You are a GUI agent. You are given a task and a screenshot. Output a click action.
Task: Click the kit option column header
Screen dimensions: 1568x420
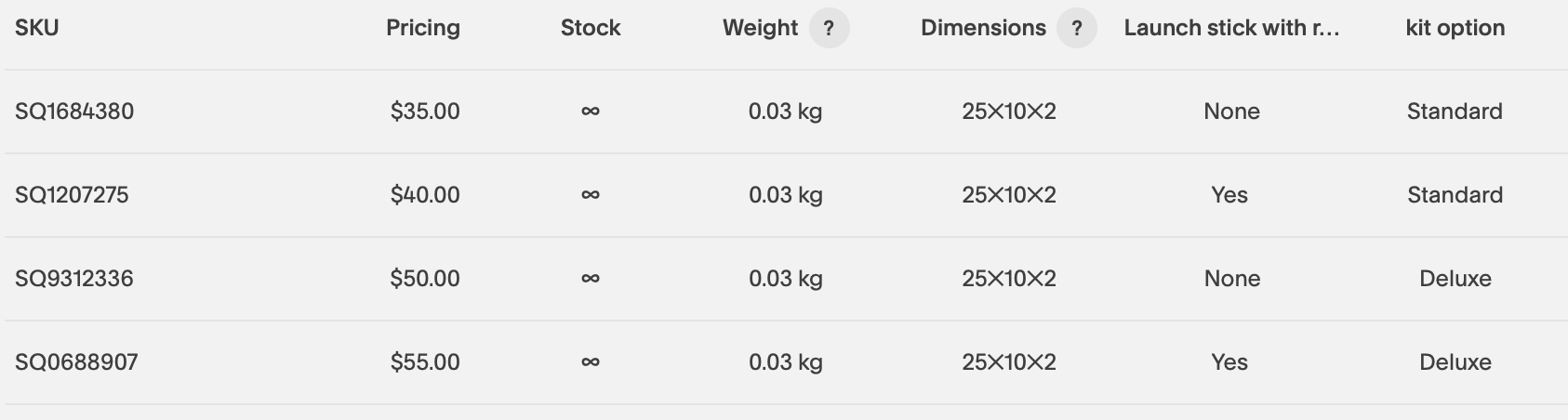point(1455,28)
